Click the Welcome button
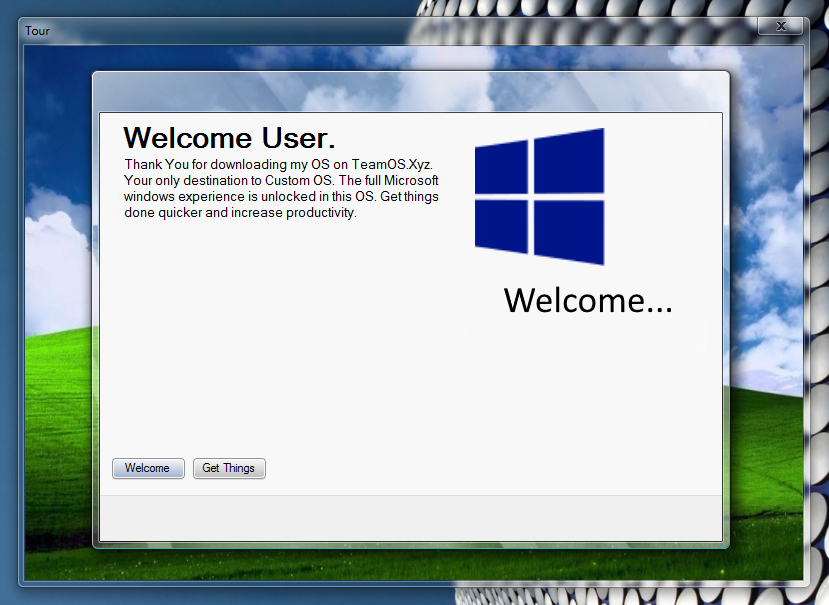Image resolution: width=829 pixels, height=605 pixels. tap(148, 468)
